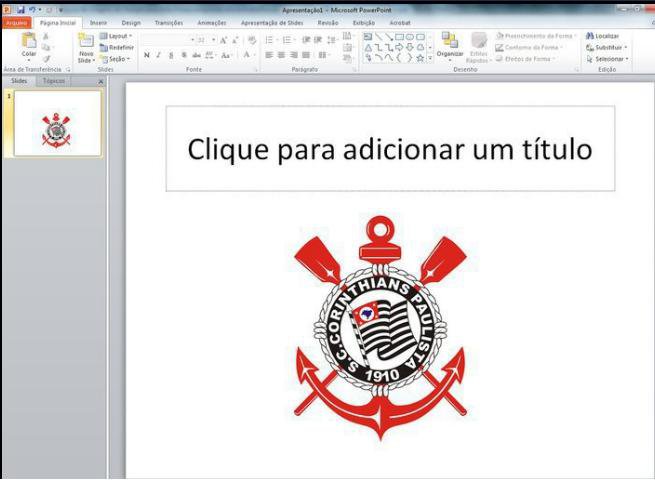Choose the triangle shape in the gallery
Screen dimensions: 655x480
(x=368, y=48)
